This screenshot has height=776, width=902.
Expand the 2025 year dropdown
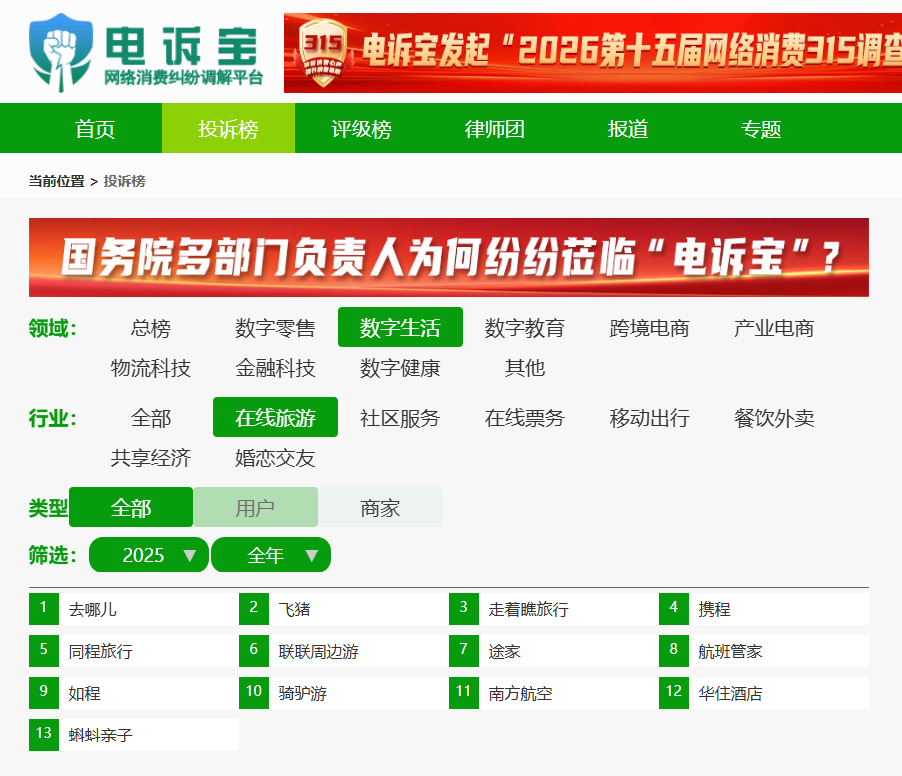[x=148, y=555]
